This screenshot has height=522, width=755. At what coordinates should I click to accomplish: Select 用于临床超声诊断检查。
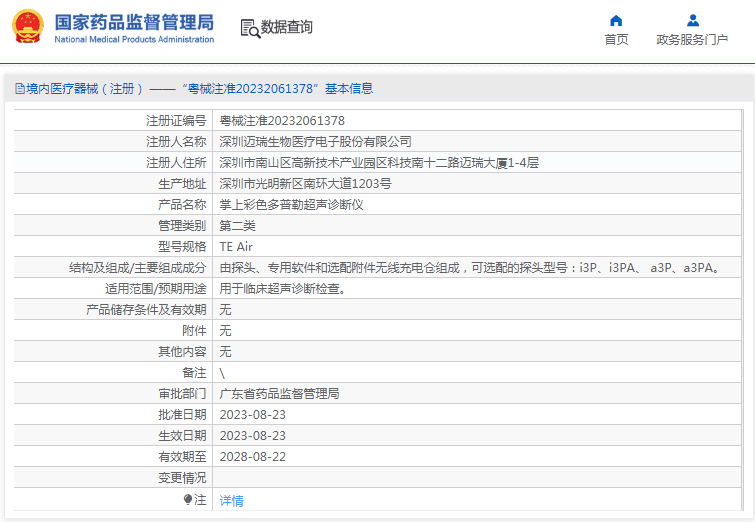coord(283,288)
